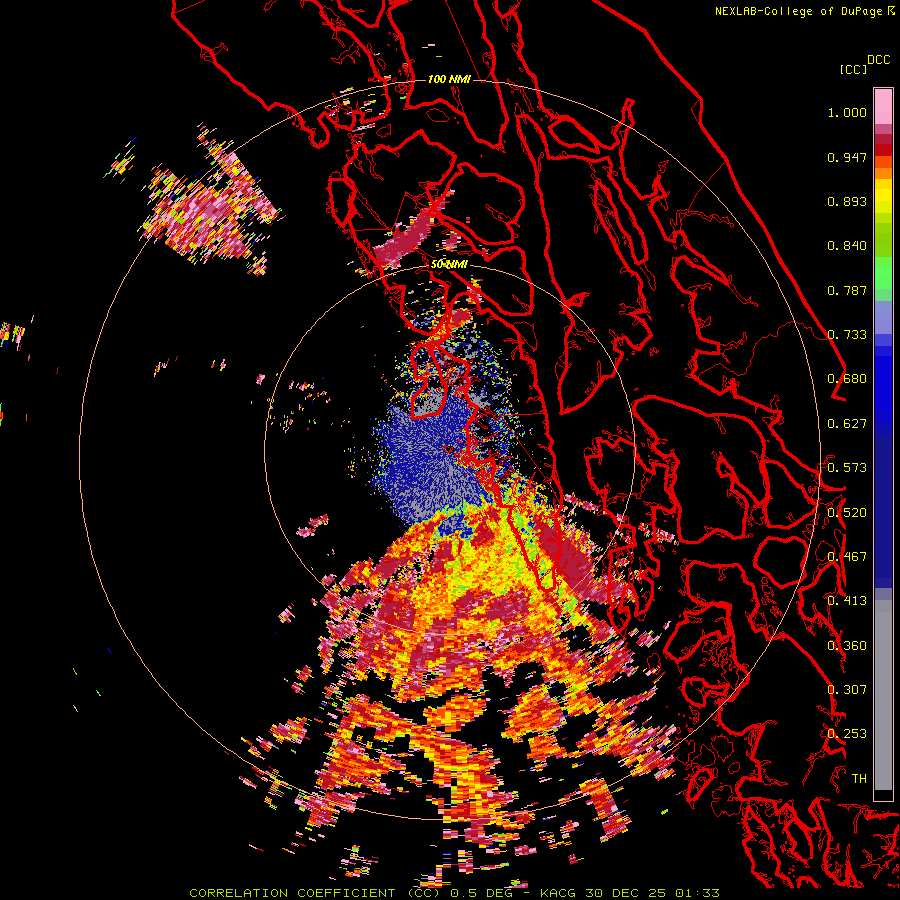Click the 0.467 scale value
Image resolution: width=900 pixels, height=900 pixels.
click(x=847, y=557)
